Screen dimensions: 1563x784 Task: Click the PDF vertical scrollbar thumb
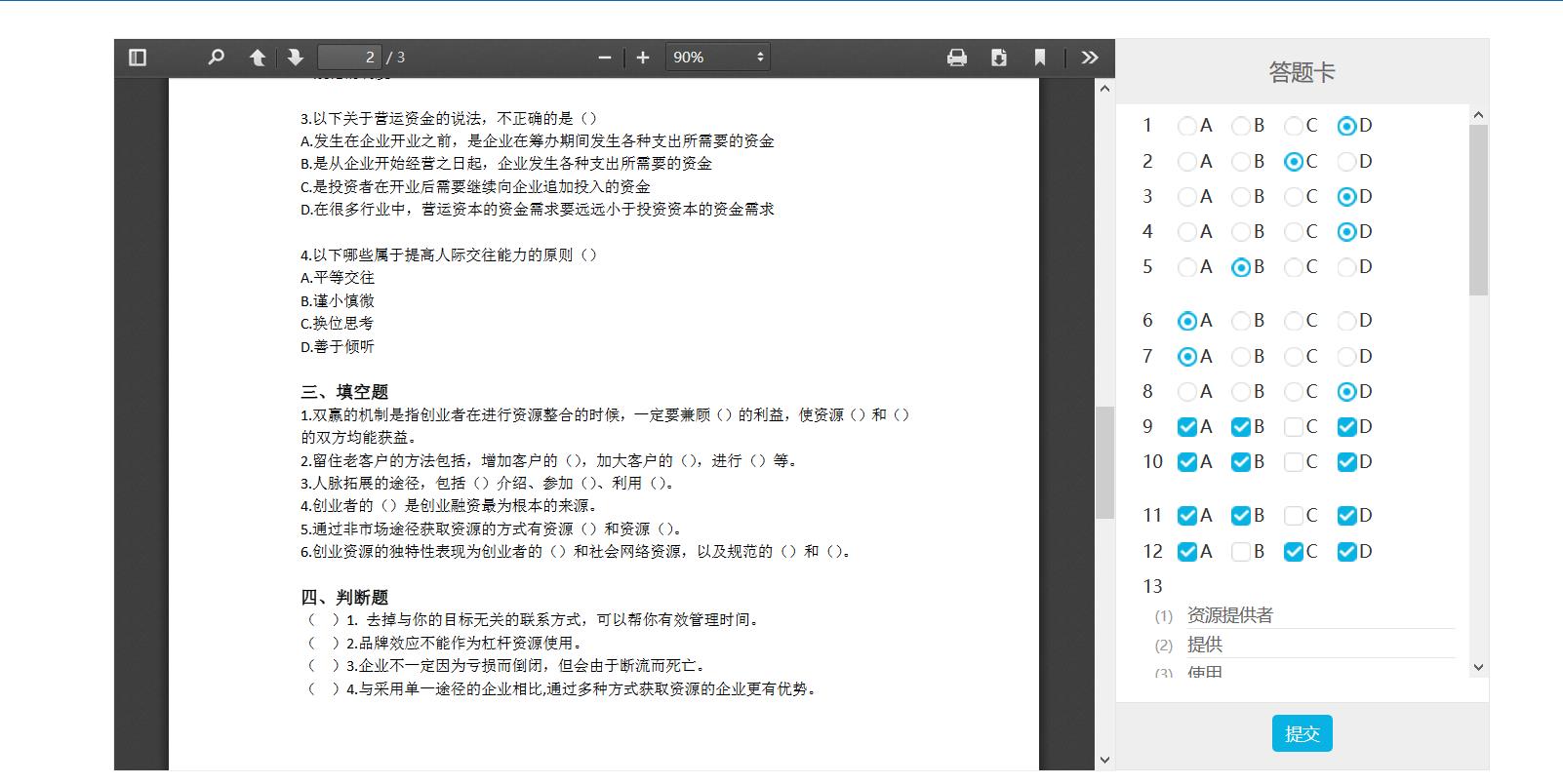[x=1104, y=462]
